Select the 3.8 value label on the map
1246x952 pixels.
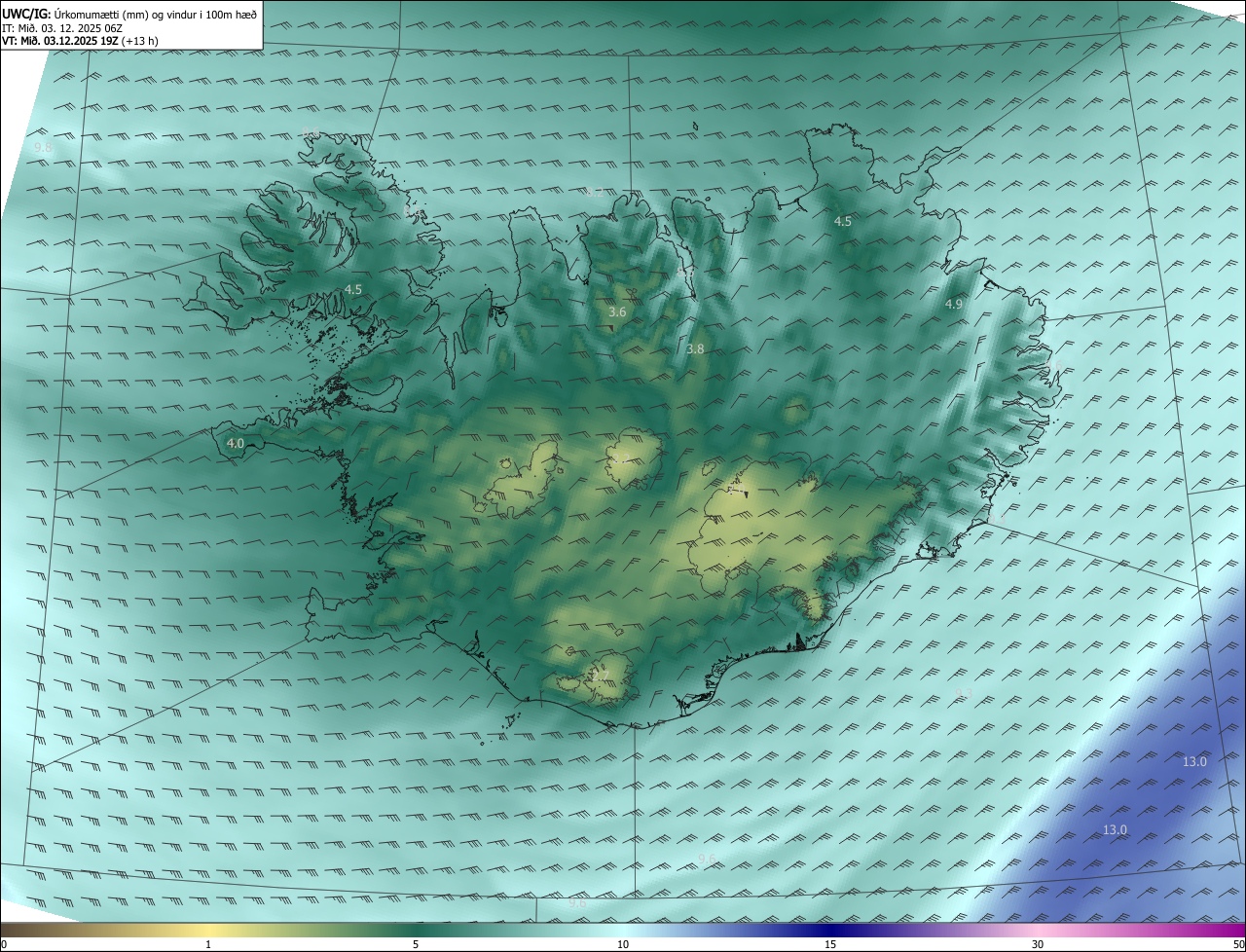pyautogui.click(x=695, y=348)
